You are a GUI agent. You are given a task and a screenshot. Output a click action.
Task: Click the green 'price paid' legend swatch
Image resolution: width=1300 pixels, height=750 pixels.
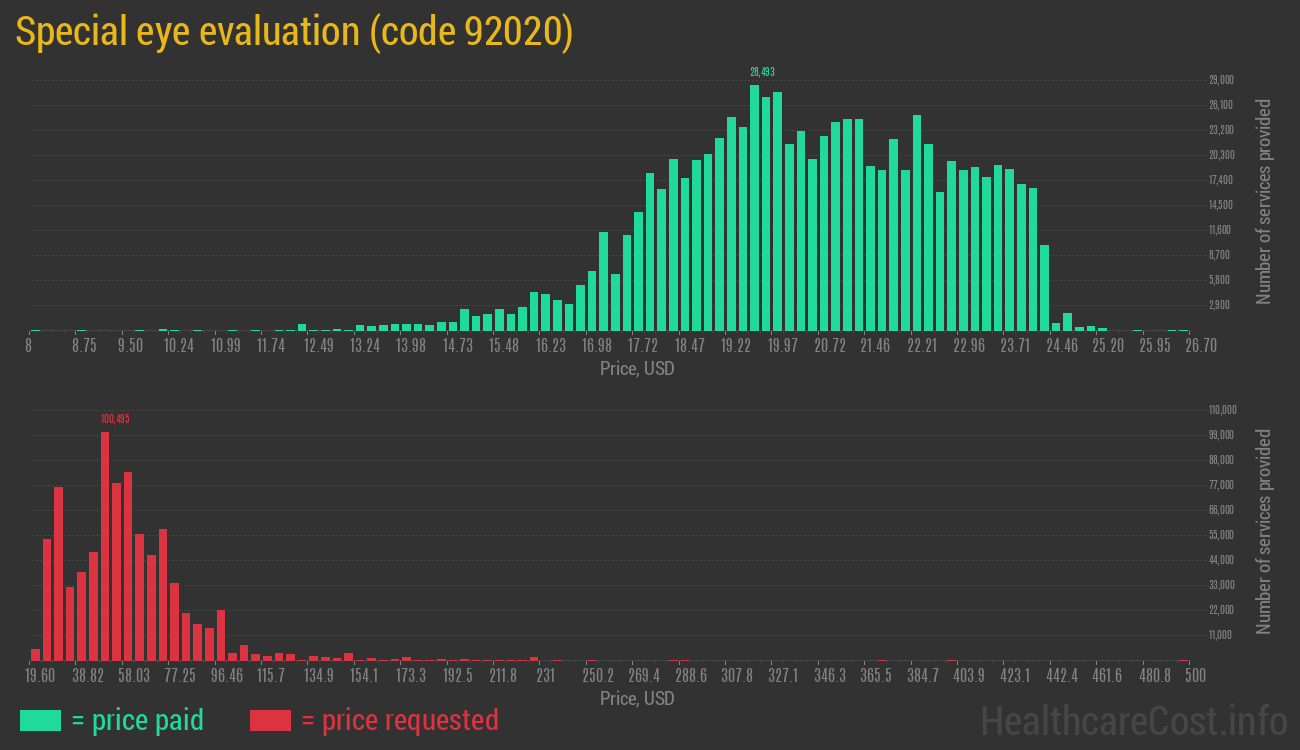coord(40,720)
